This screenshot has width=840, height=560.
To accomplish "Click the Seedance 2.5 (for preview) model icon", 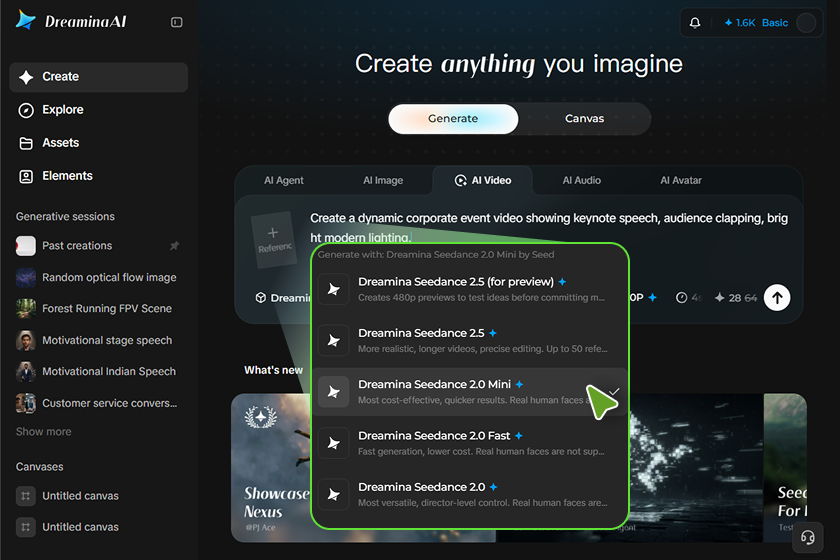I will pyautogui.click(x=334, y=289).
